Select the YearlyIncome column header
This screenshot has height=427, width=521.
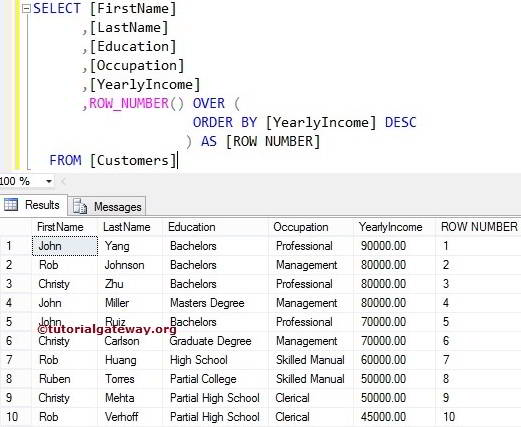[394, 227]
